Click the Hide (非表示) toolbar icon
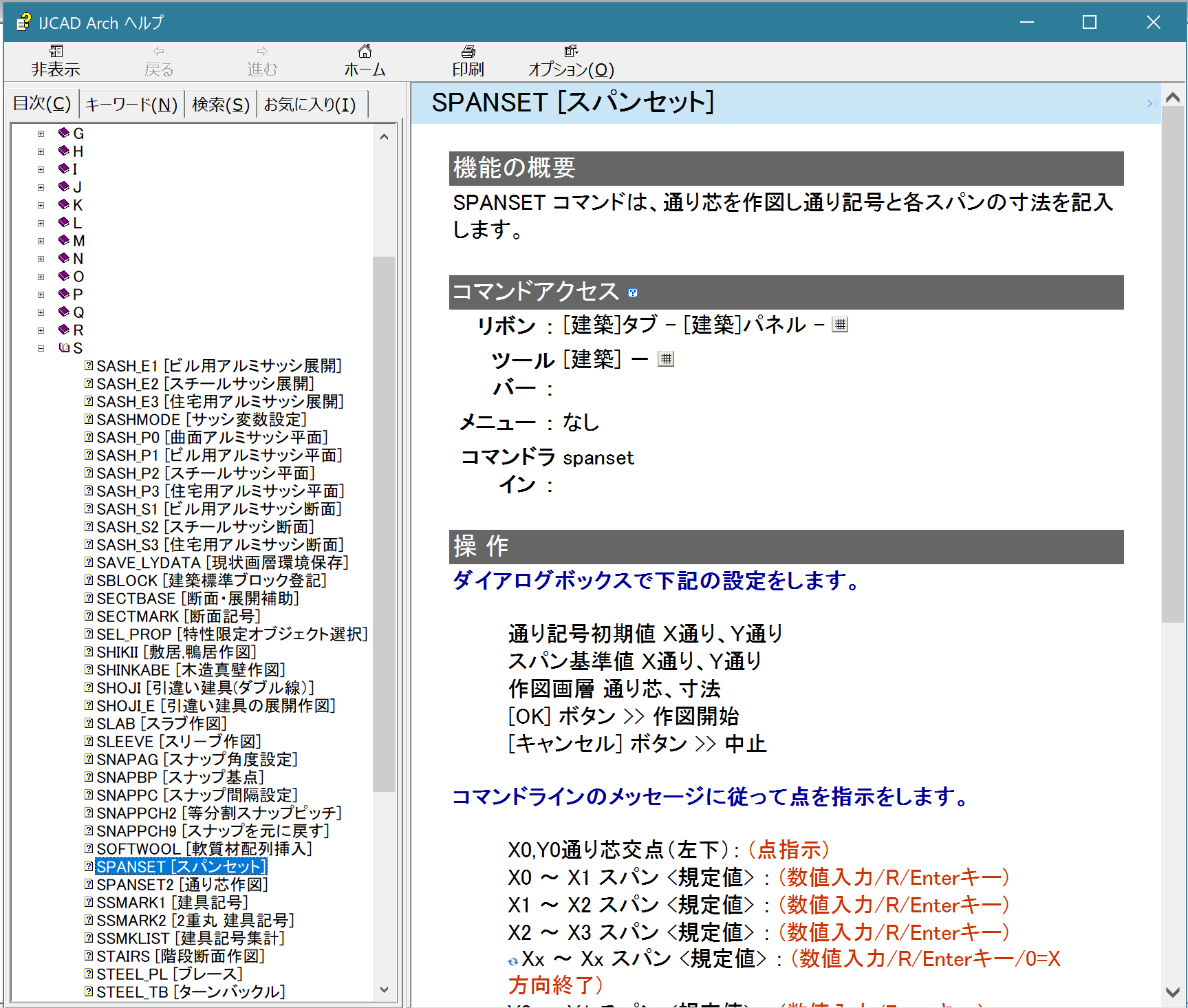 (x=56, y=52)
